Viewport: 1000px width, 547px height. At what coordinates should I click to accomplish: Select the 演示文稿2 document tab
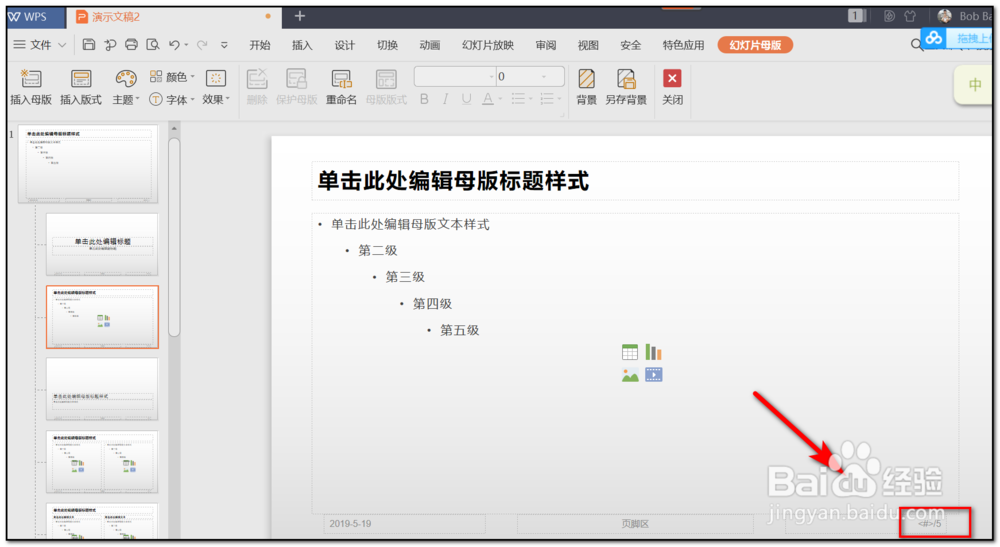172,17
